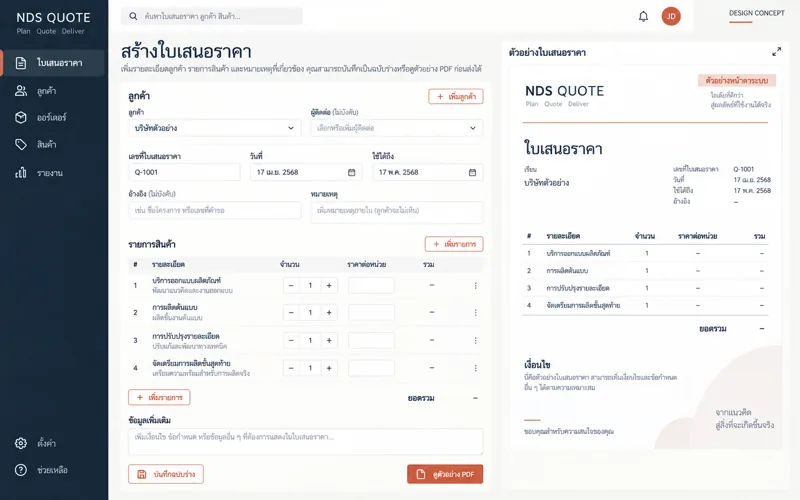
Task: Open the ลูกค้า customer dropdown
Action: point(214,128)
